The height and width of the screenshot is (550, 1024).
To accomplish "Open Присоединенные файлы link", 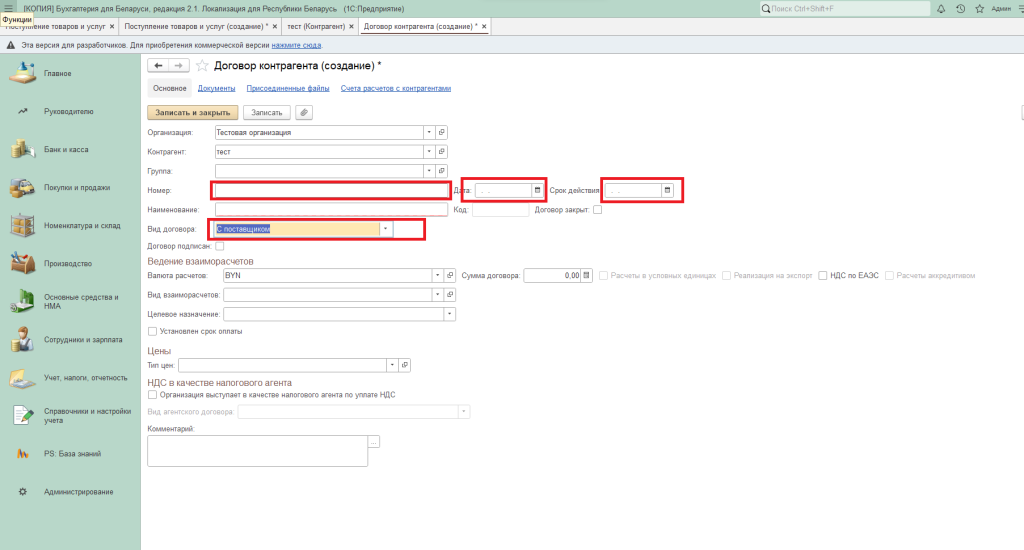I will click(287, 88).
